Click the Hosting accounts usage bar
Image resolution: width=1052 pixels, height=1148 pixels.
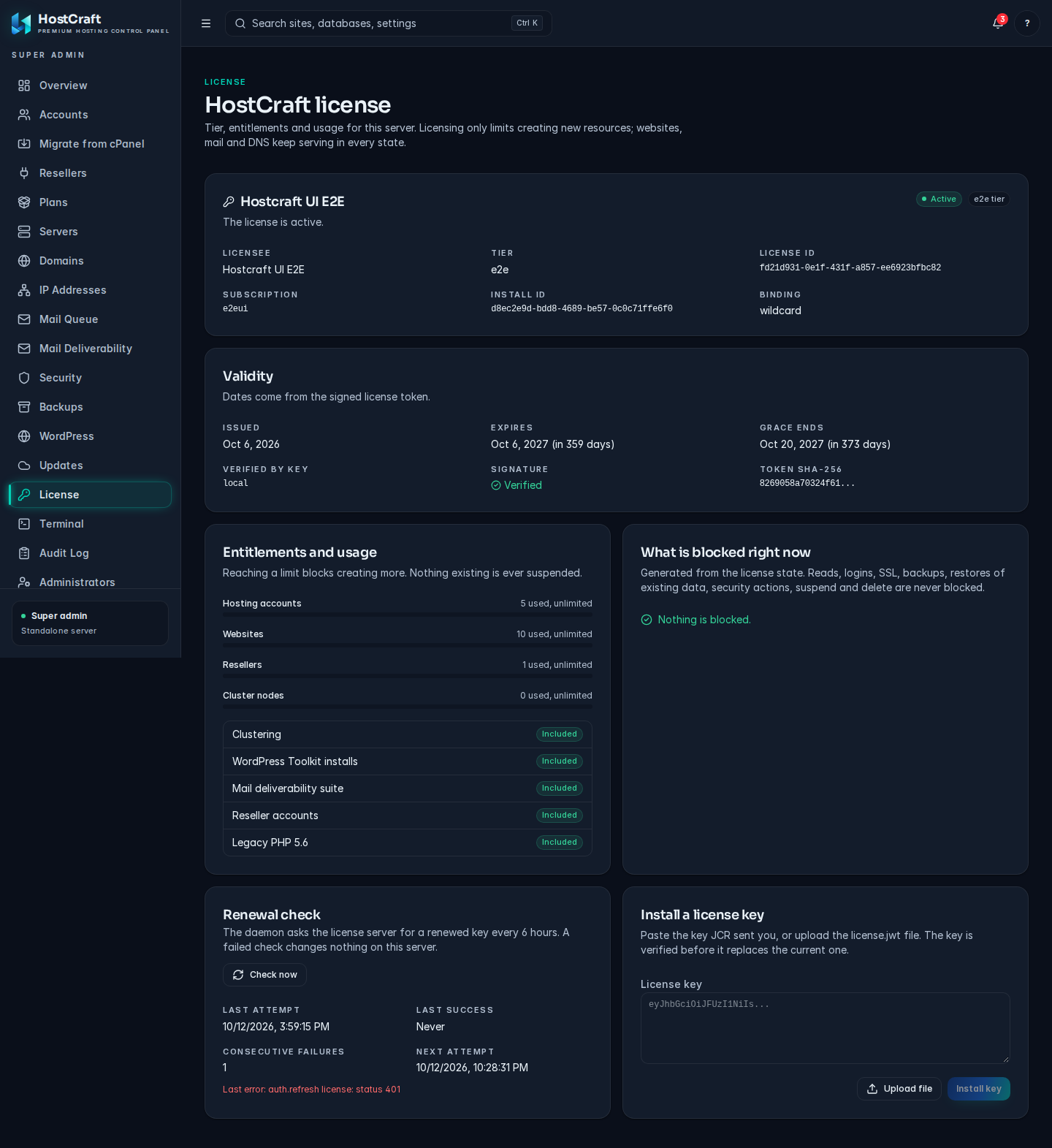click(408, 615)
